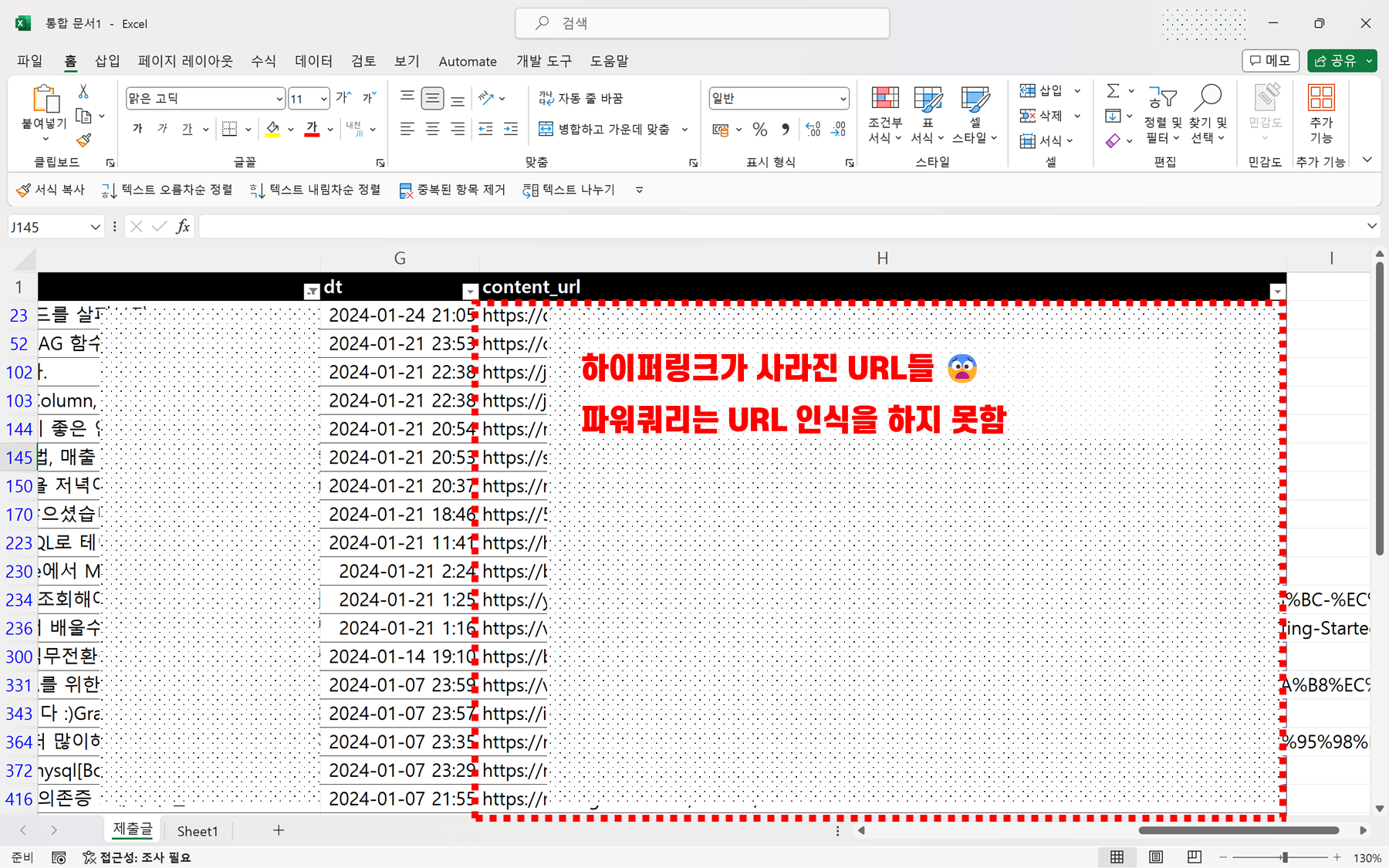Screen dimensions: 1389x868
Task: Apply percent style format
Action: coord(759,130)
